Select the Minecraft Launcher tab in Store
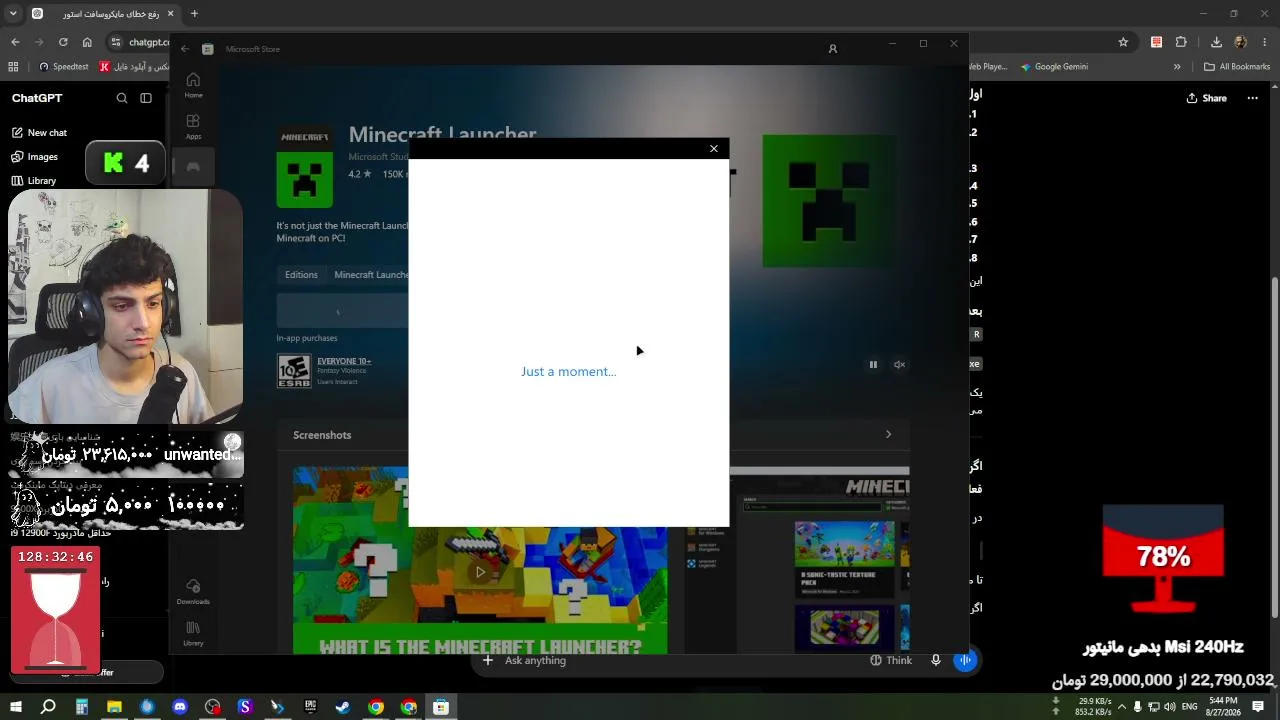Viewport: 1280px width, 720px height. coord(371,275)
